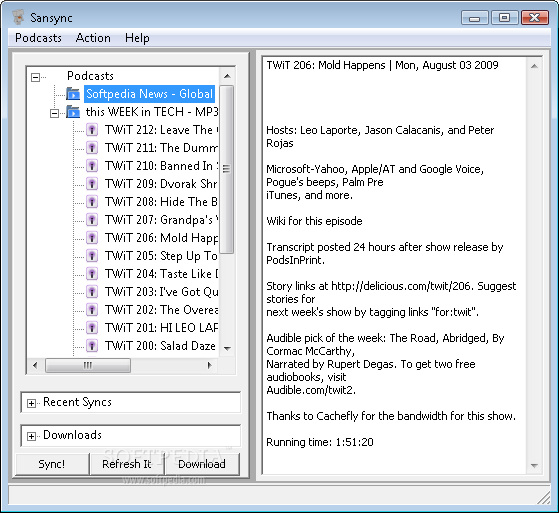Click the podcast icon beside TWiT 209
The image size is (559, 513).
[92, 184]
